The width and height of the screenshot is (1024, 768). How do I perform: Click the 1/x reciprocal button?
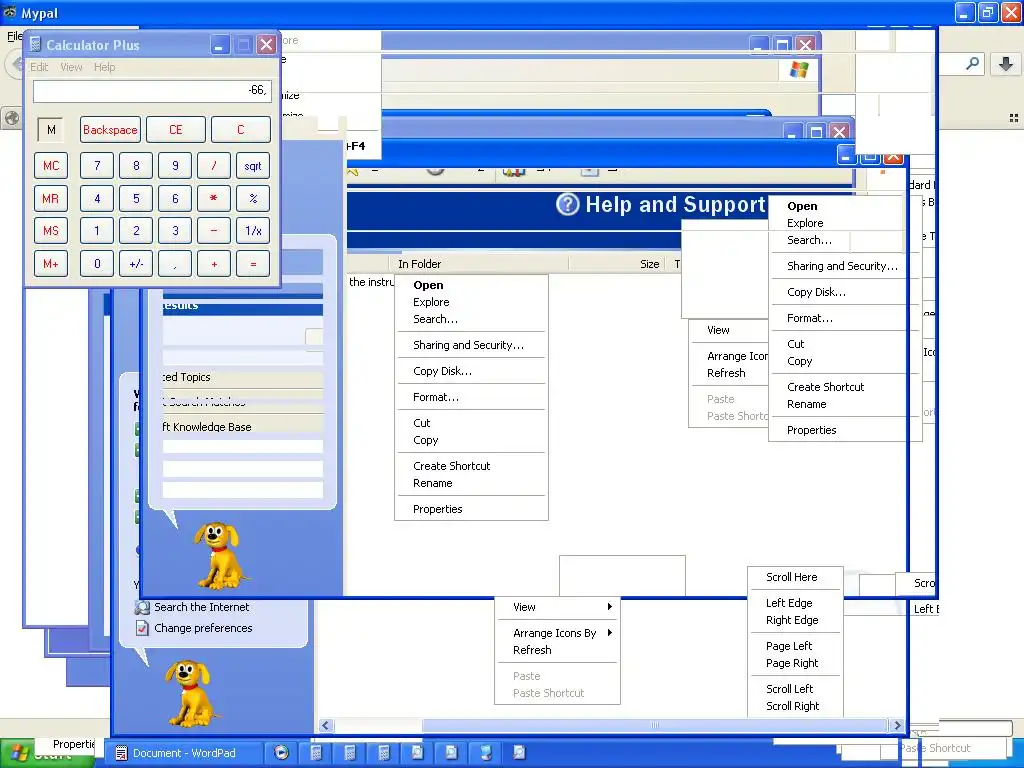point(253,231)
